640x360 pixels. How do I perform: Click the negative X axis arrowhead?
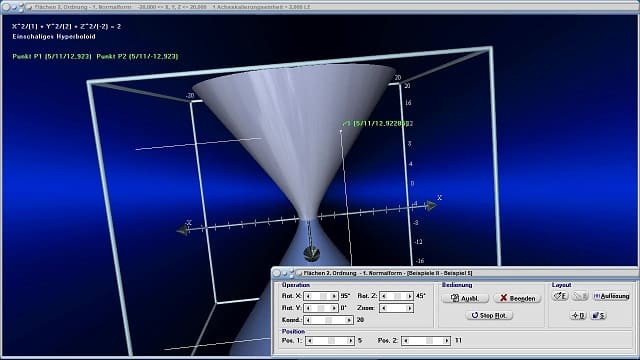(x=182, y=231)
